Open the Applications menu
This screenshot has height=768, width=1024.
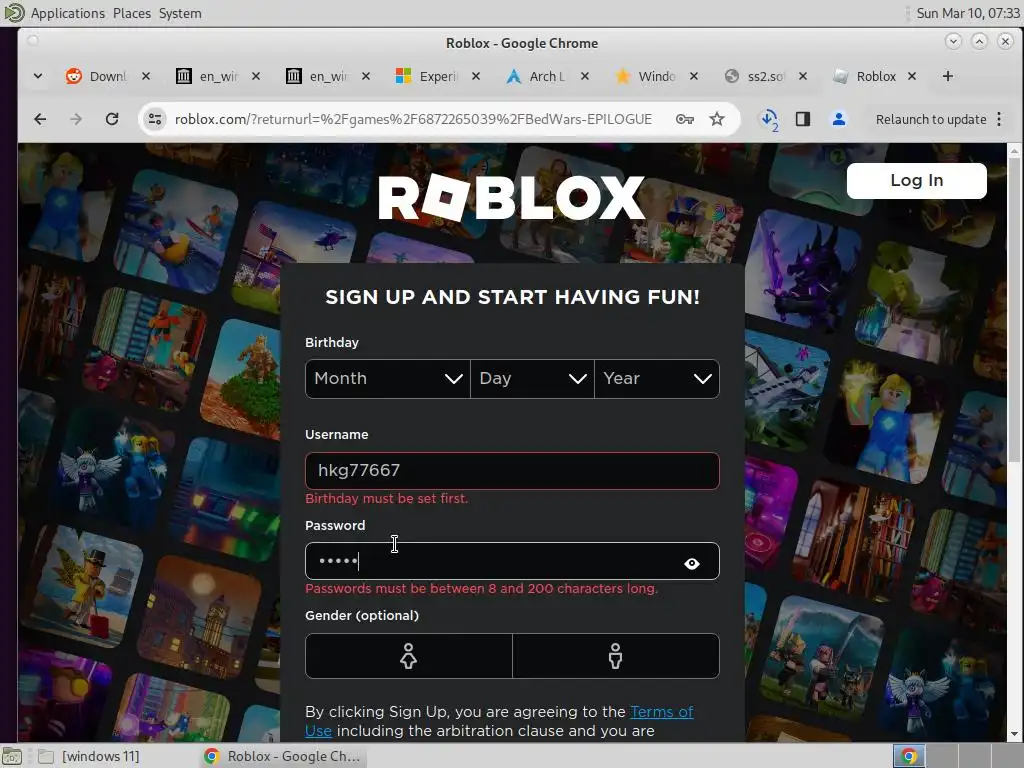pyautogui.click(x=67, y=13)
